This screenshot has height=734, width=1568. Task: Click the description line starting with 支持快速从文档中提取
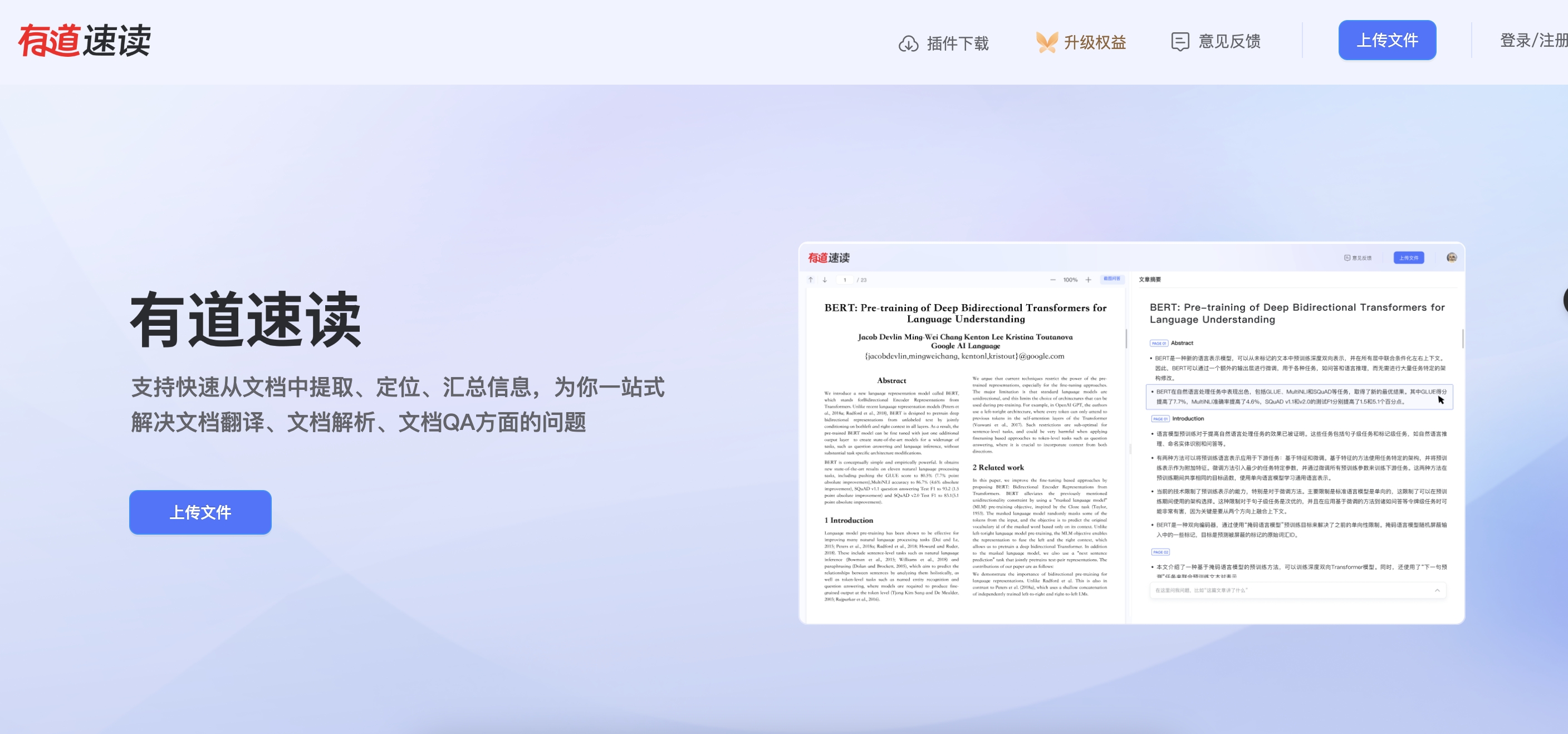pos(398,387)
